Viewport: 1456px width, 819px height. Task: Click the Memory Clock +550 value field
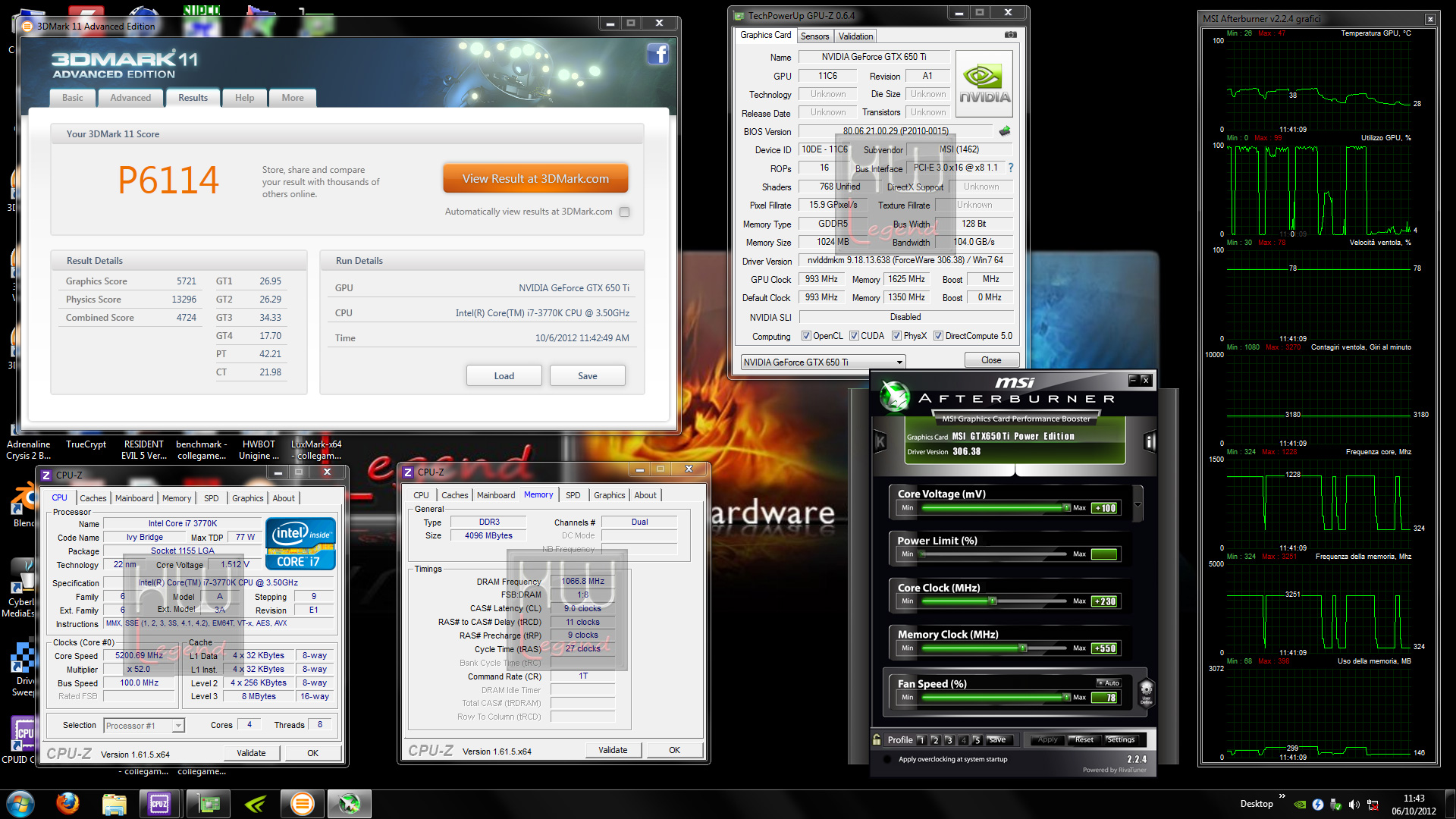point(1104,648)
